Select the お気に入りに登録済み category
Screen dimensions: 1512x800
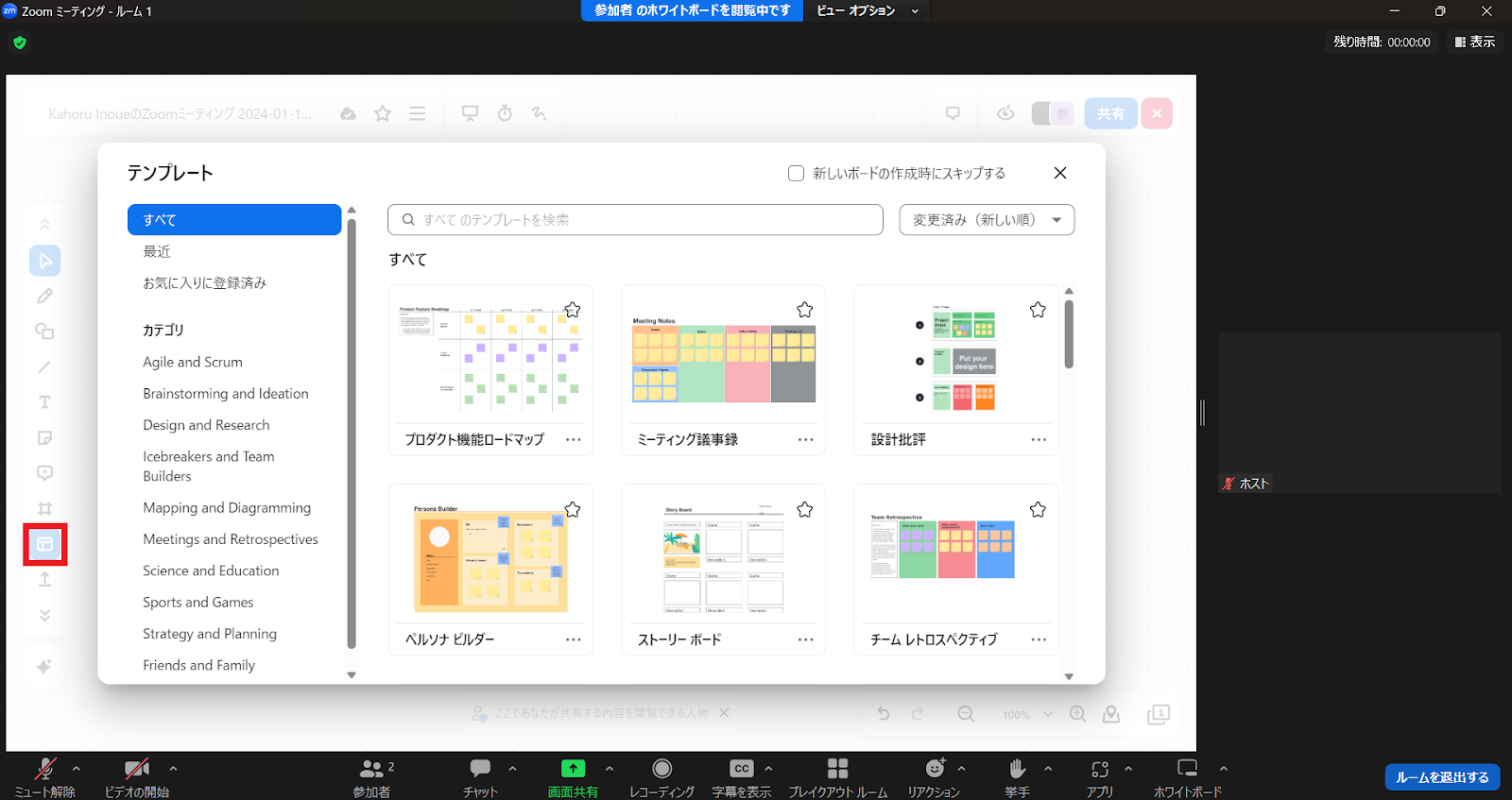[205, 283]
